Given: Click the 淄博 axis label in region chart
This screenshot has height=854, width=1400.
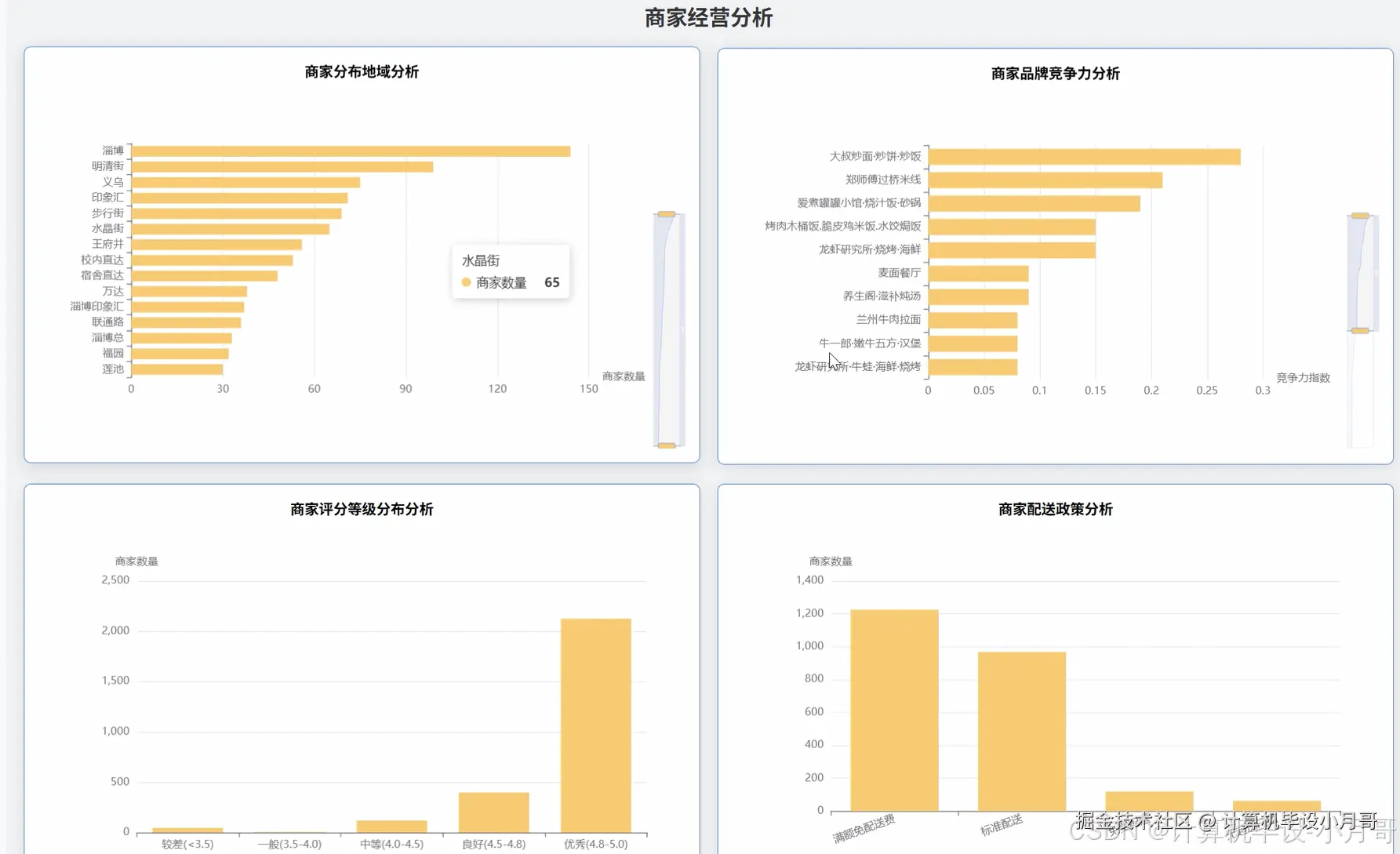Looking at the screenshot, I should tap(113, 151).
